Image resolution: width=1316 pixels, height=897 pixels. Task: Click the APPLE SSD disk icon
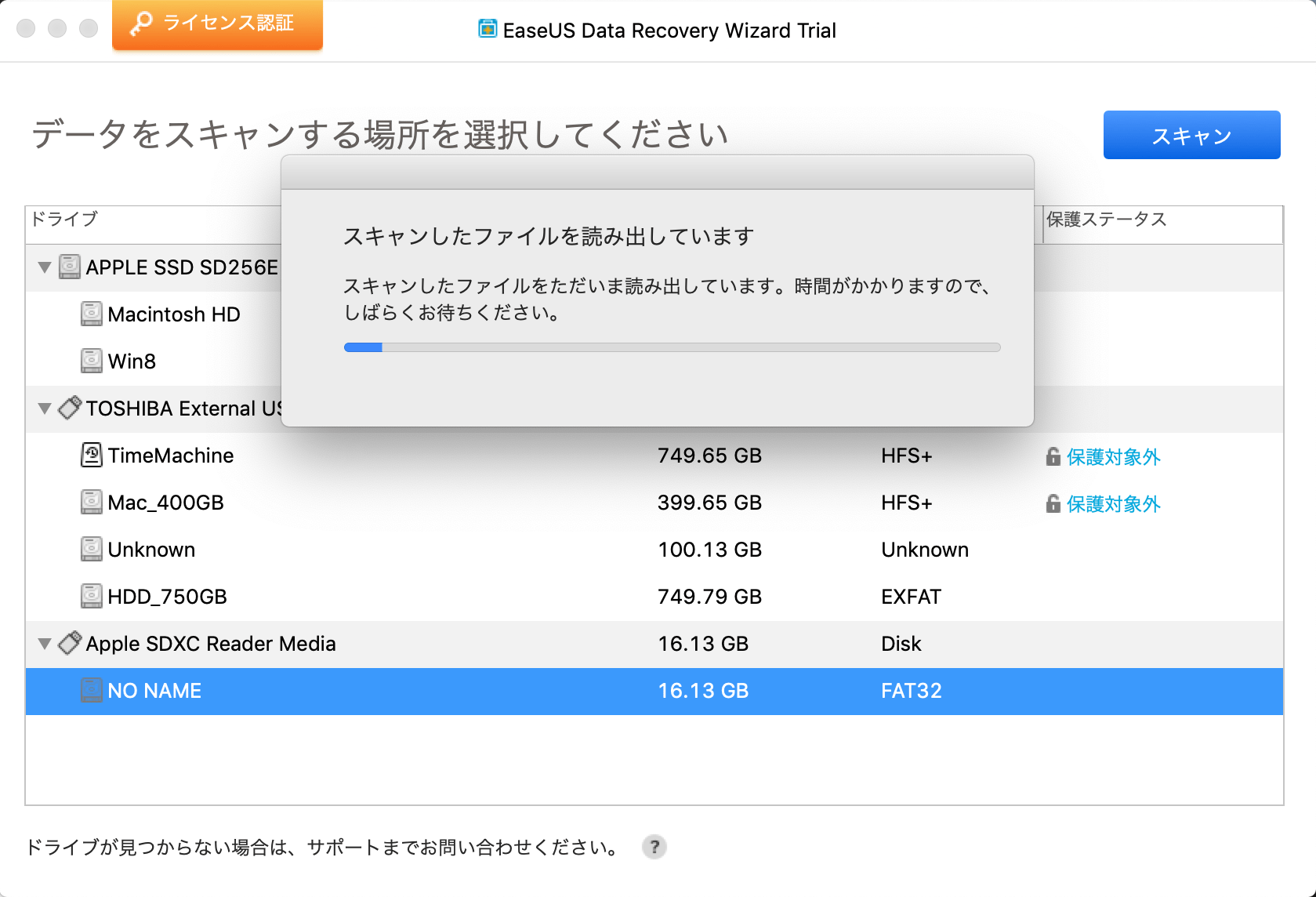click(70, 267)
